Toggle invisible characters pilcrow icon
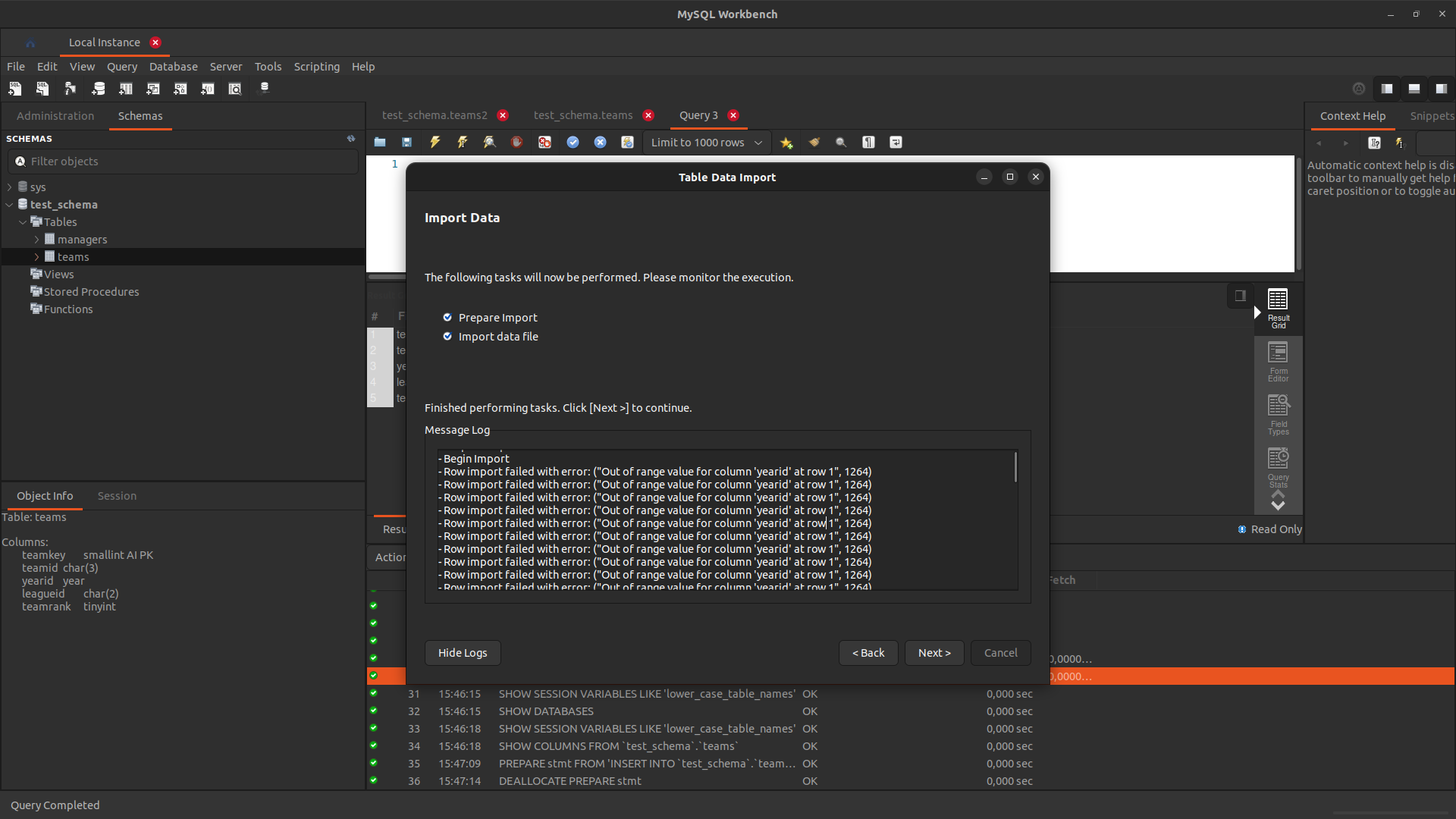Image resolution: width=1456 pixels, height=819 pixels. tap(869, 143)
